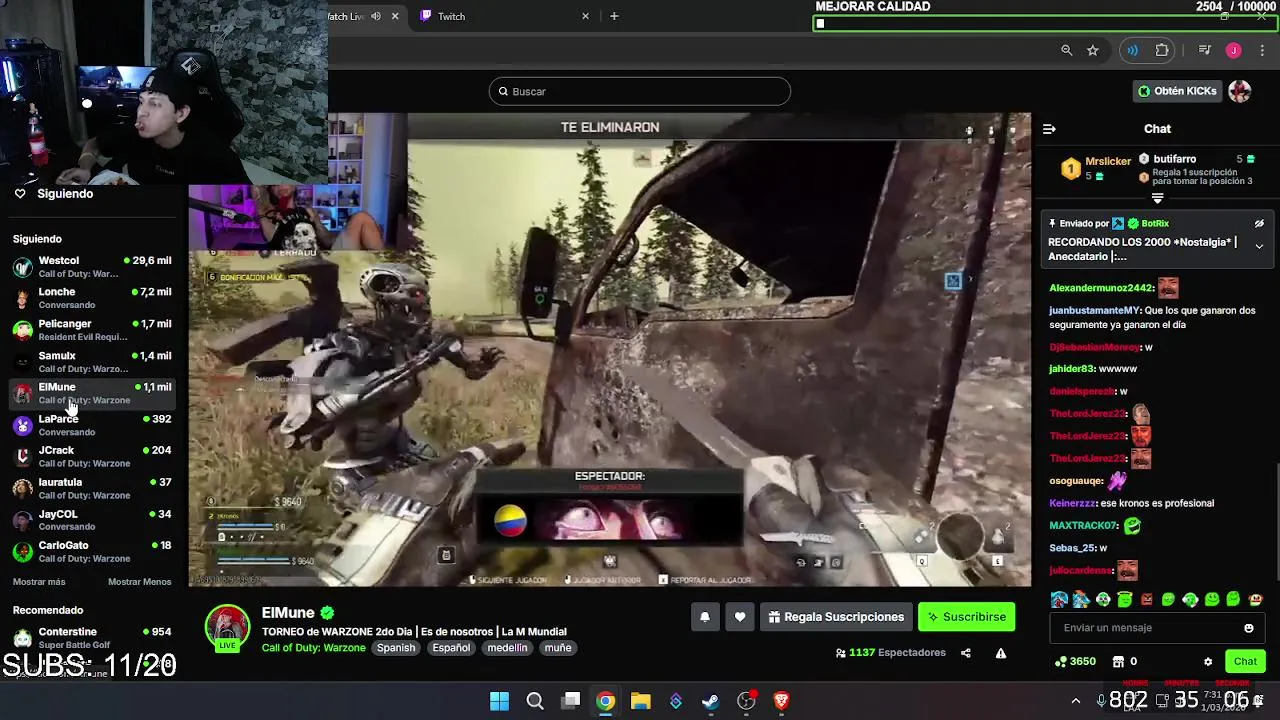Open JCrack channel in sidebar

[94, 457]
